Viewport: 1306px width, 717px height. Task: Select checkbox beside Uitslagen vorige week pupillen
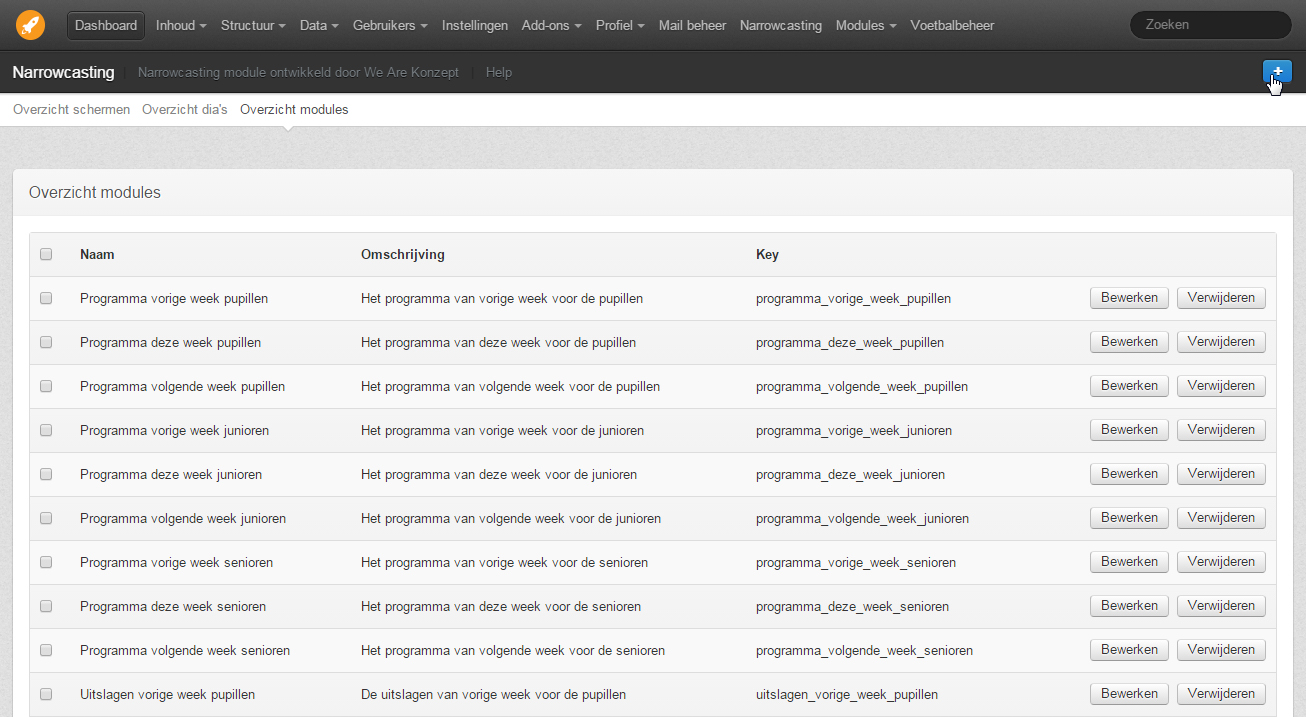pos(46,694)
